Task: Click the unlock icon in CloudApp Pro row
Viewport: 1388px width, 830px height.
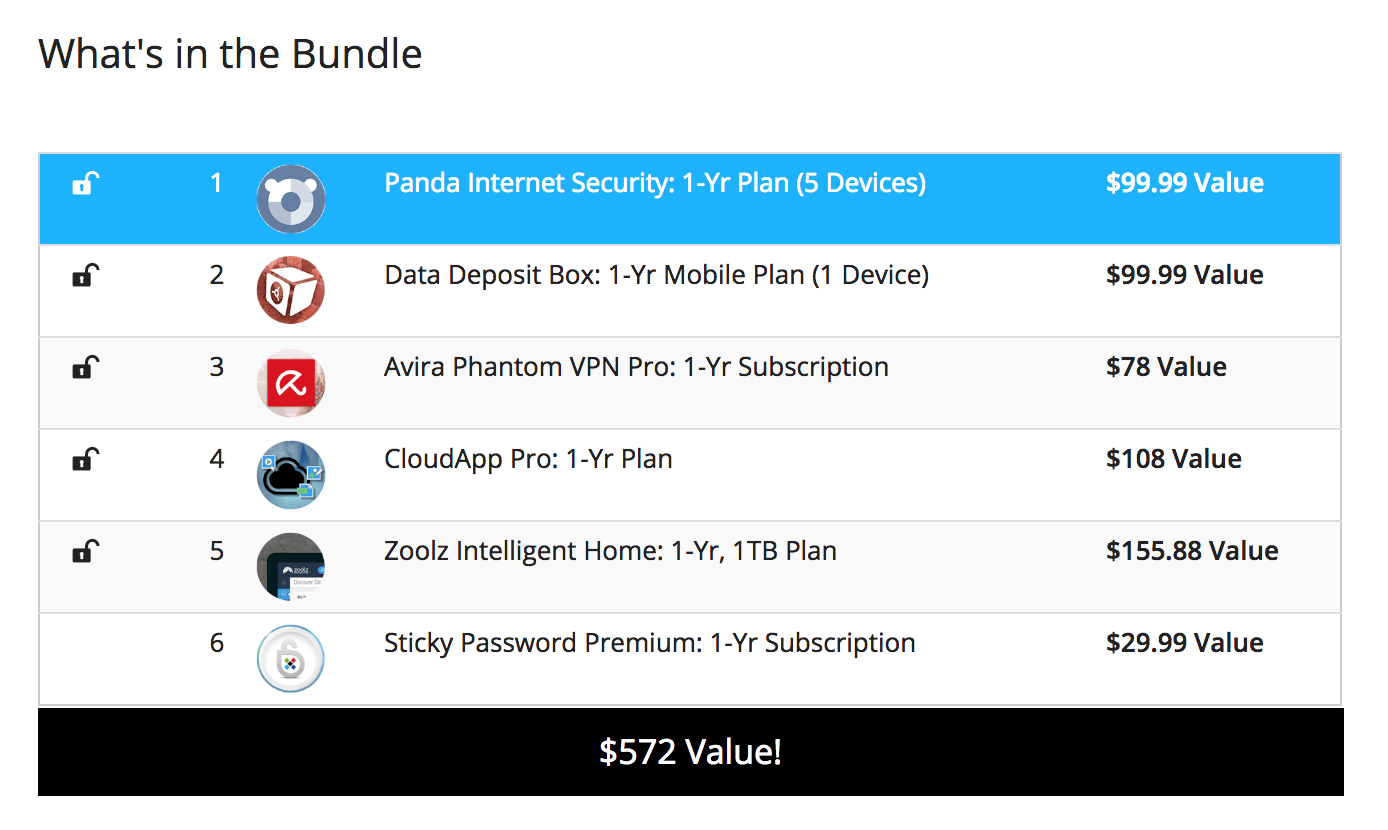Action: coord(86,460)
